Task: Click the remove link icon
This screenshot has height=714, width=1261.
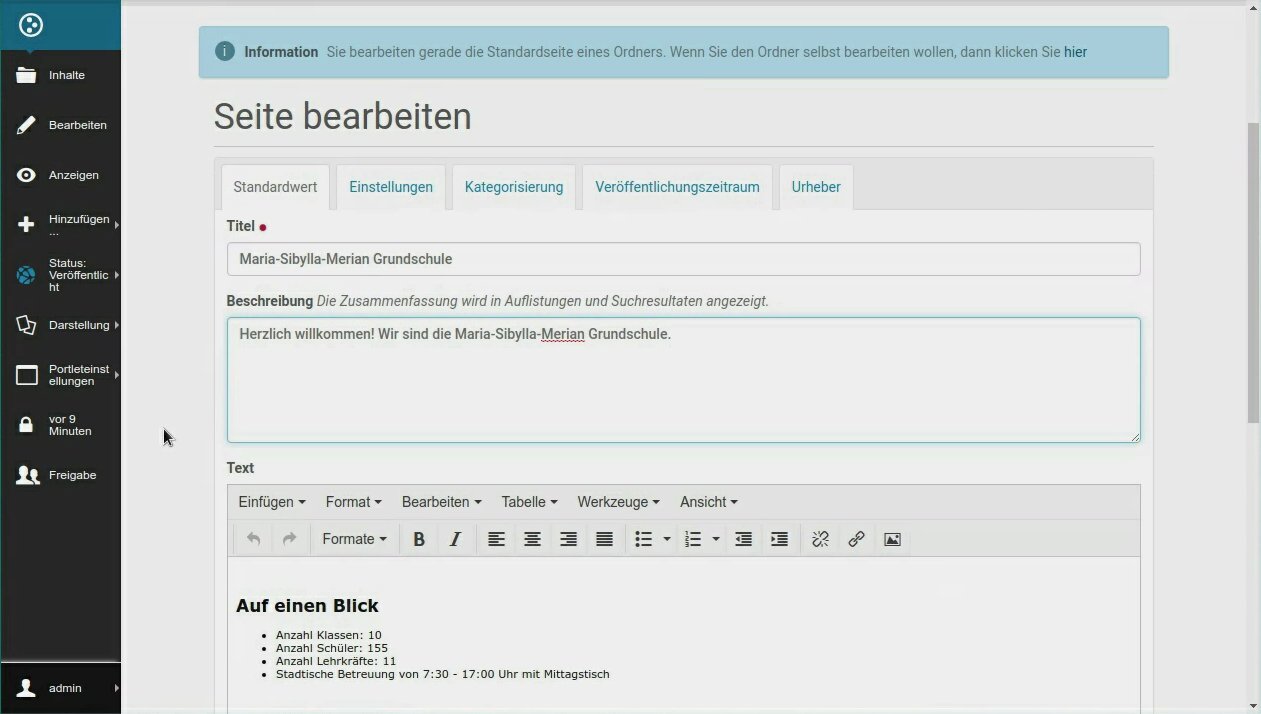Action: coord(820,539)
